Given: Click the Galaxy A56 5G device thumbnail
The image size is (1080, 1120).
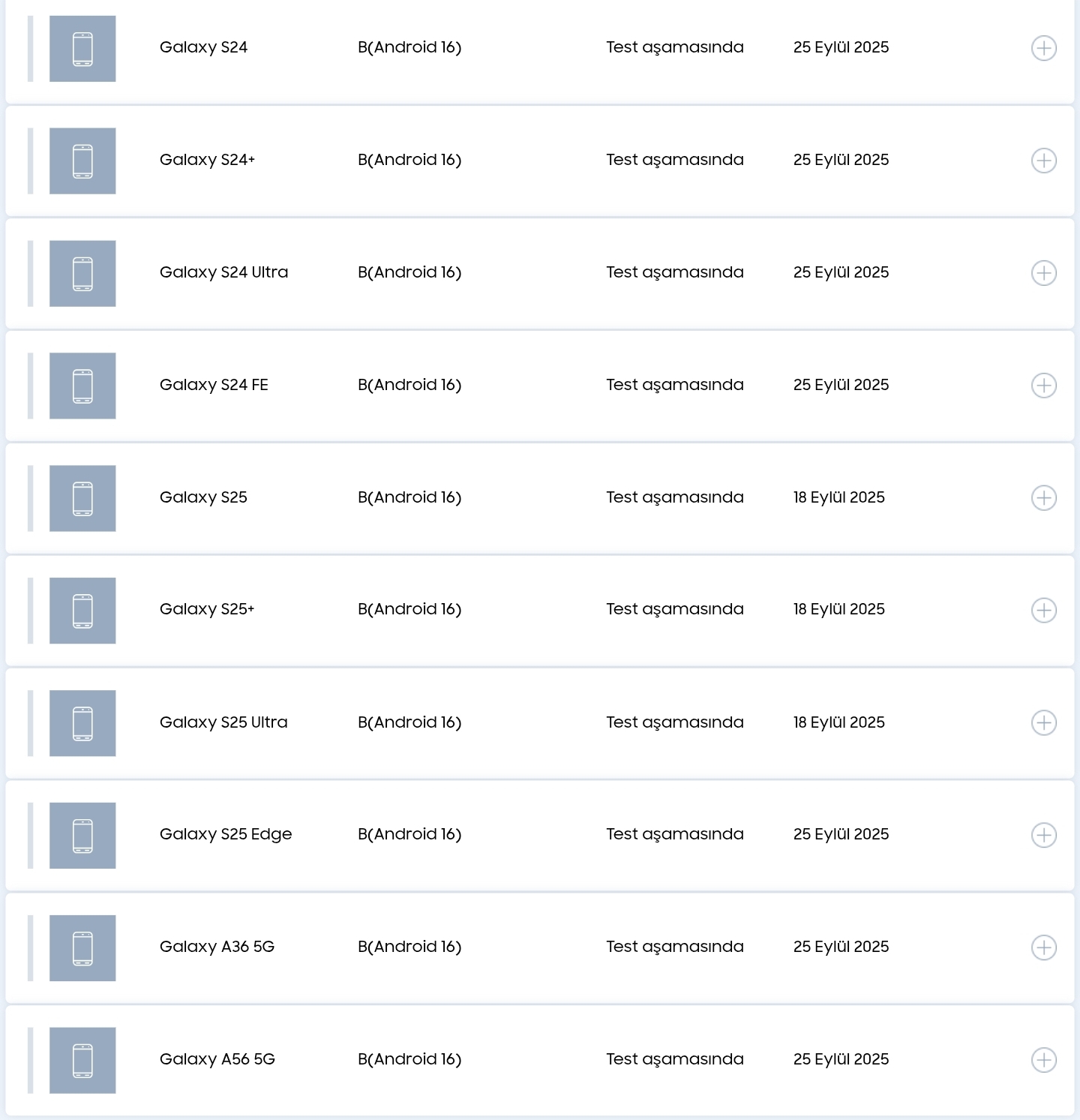Looking at the screenshot, I should coord(82,1061).
